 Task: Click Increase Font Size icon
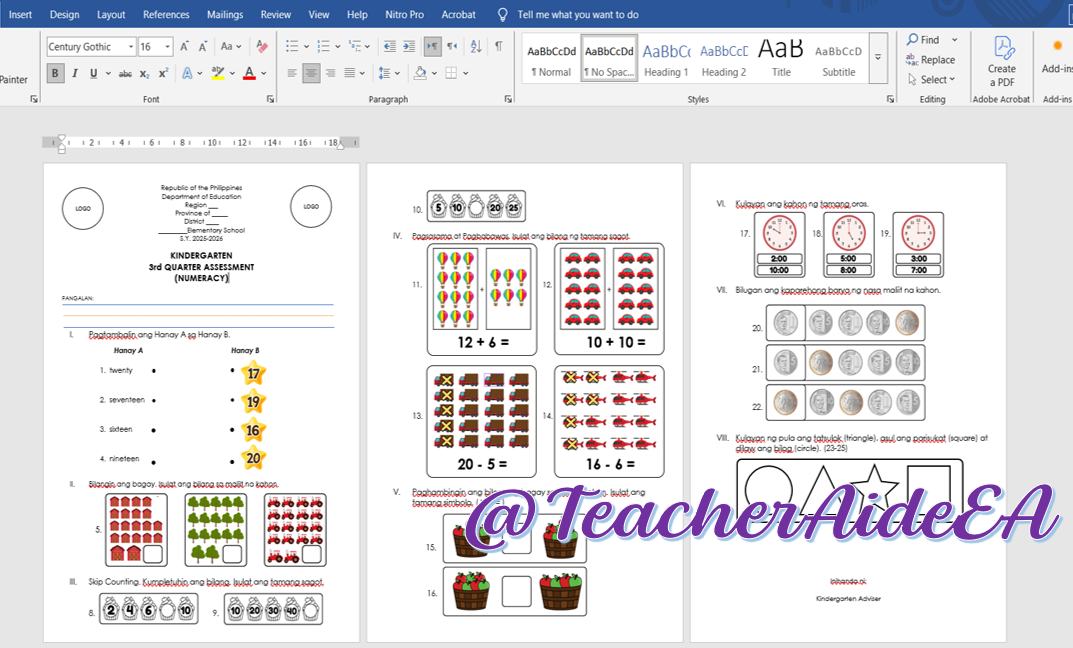(184, 47)
